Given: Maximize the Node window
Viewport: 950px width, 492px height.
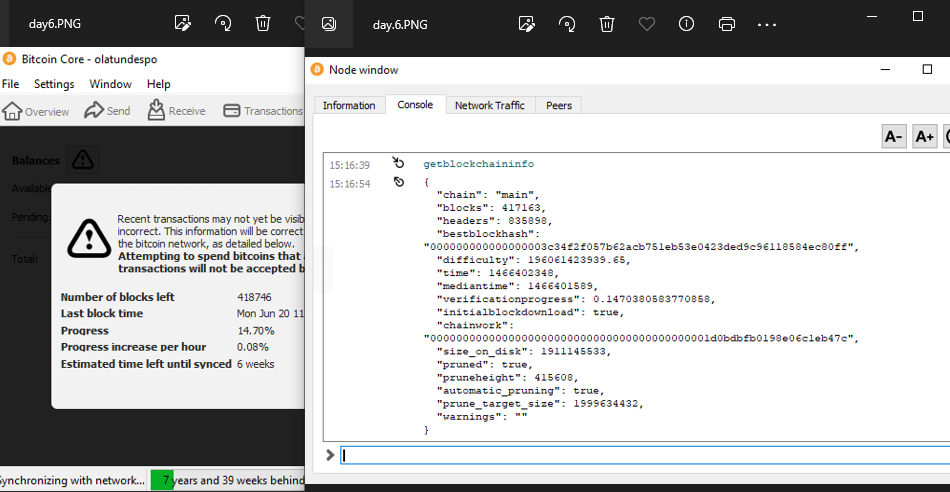Looking at the screenshot, I should coord(927,70).
